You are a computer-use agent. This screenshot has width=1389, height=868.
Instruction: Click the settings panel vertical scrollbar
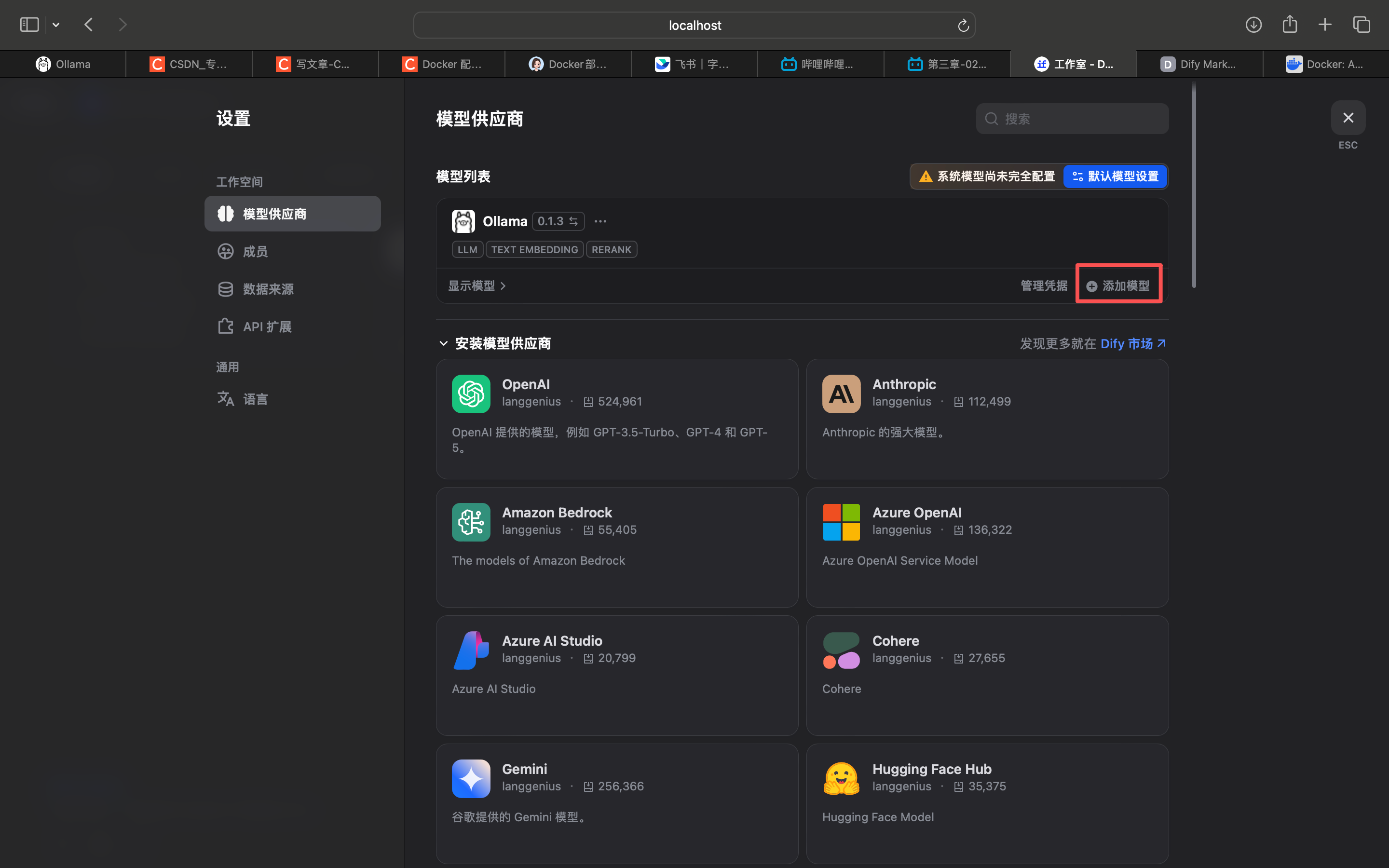pos(1194,185)
